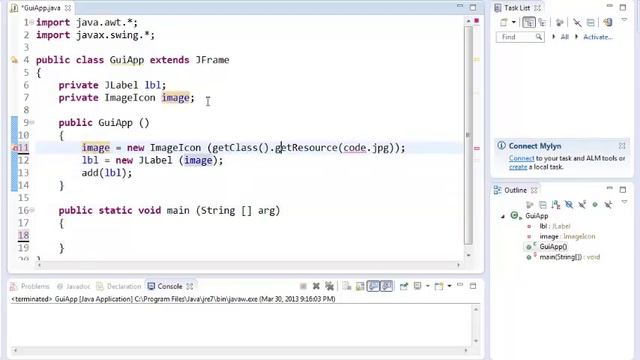Collapse all in Outline toolbar
Image resolution: width=640 pixels, height=360 pixels.
(542, 204)
